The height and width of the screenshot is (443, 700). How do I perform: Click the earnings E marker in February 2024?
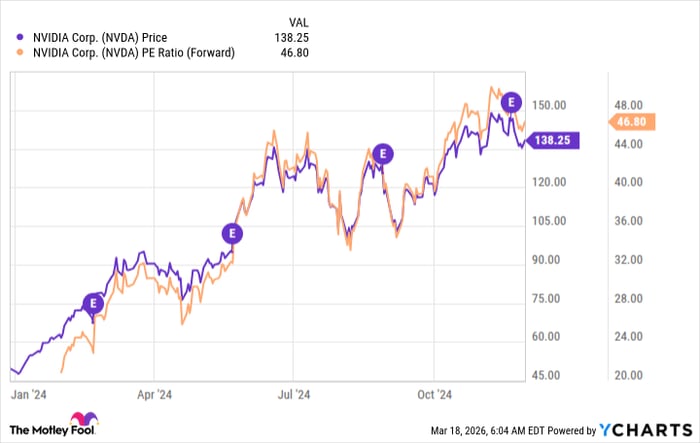[95, 301]
